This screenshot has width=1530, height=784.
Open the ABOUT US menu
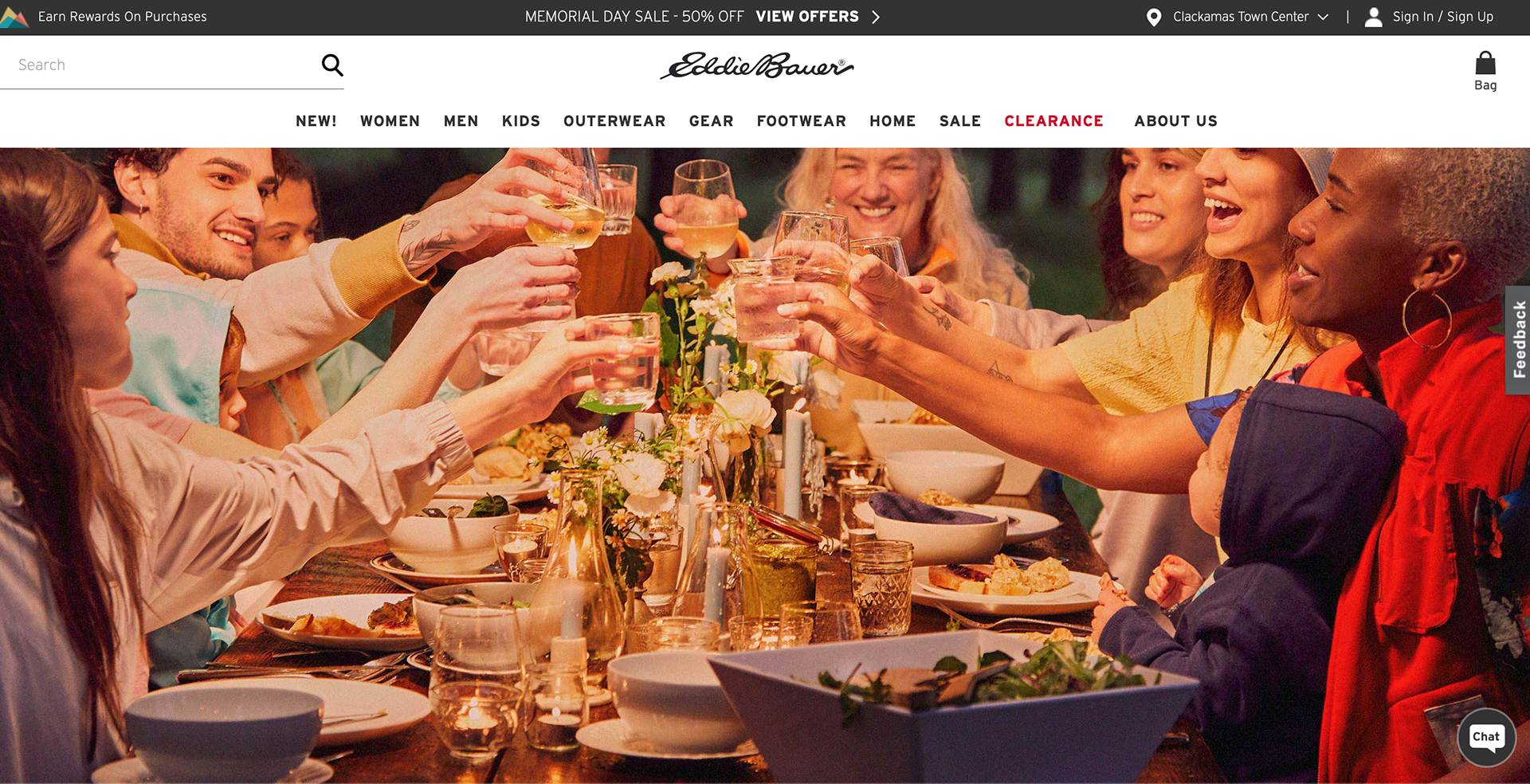1175,121
